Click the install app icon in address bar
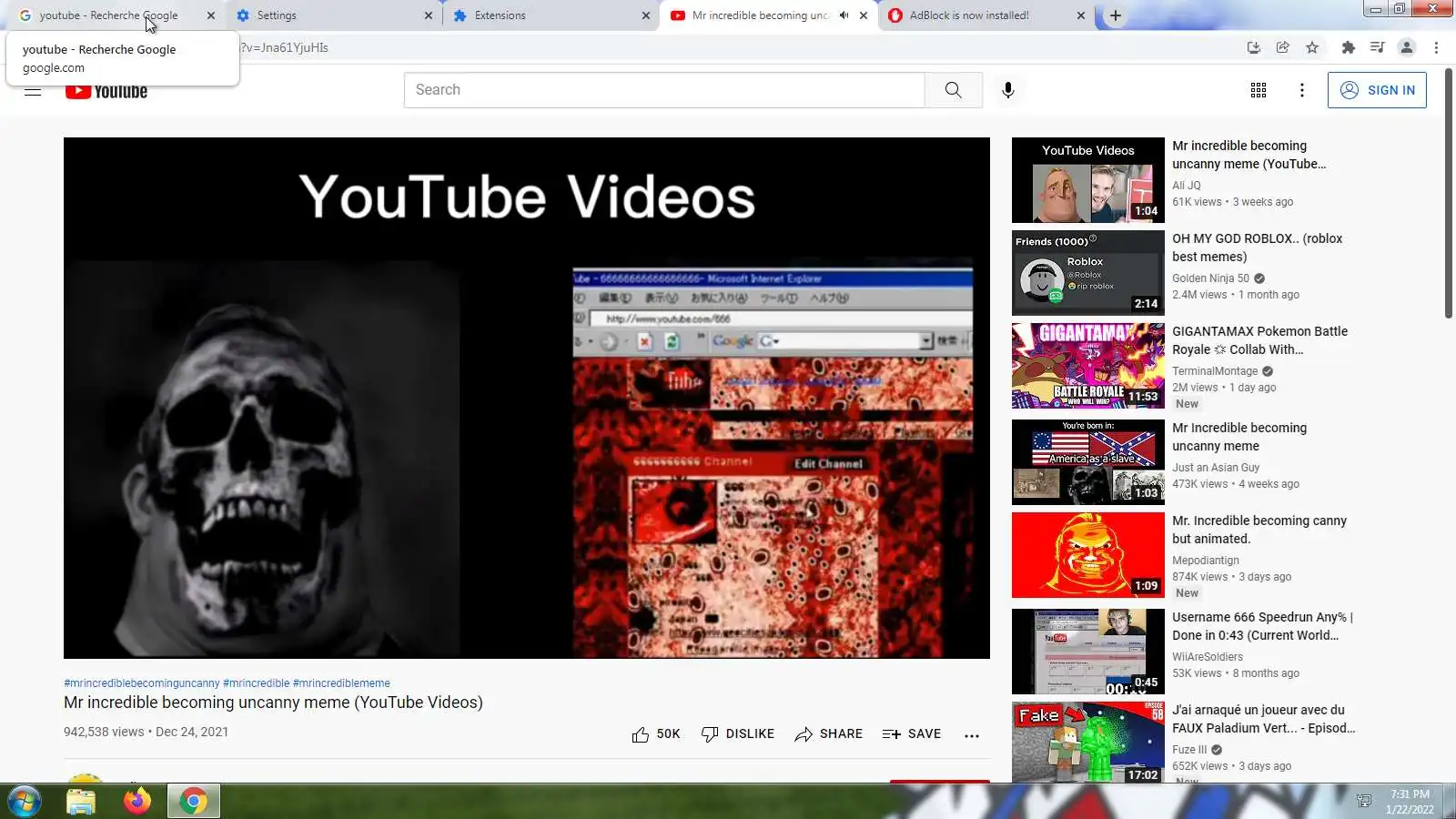 [x=1254, y=47]
